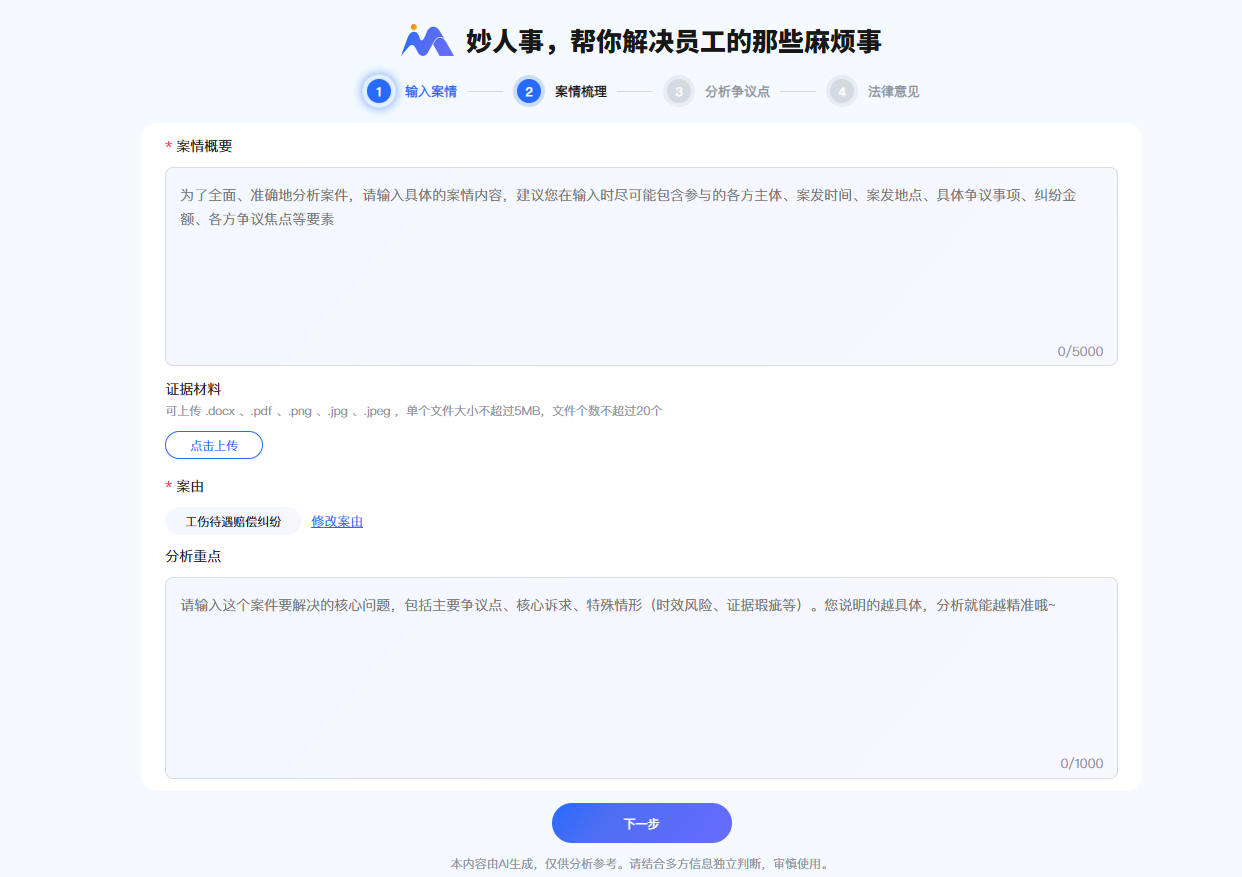The height and width of the screenshot is (877, 1242).
Task: Select step 1 circle 输入案情
Action: click(x=379, y=92)
